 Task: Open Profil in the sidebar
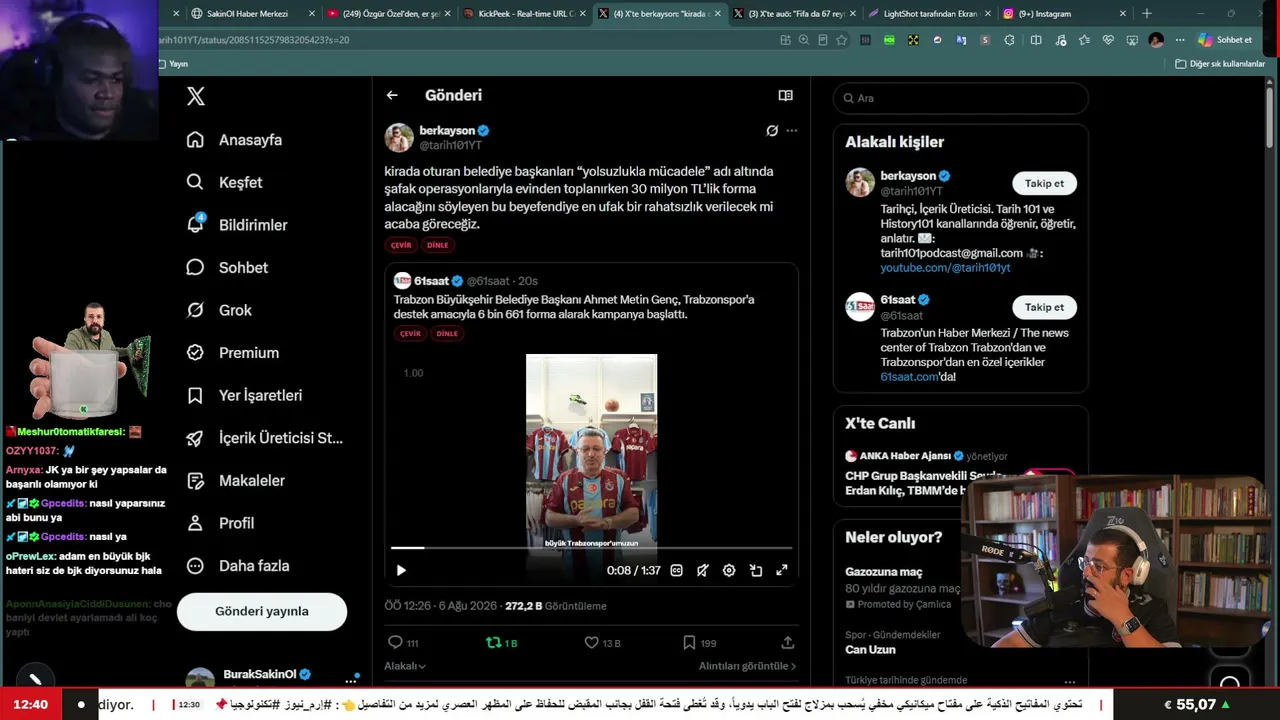[221, 523]
